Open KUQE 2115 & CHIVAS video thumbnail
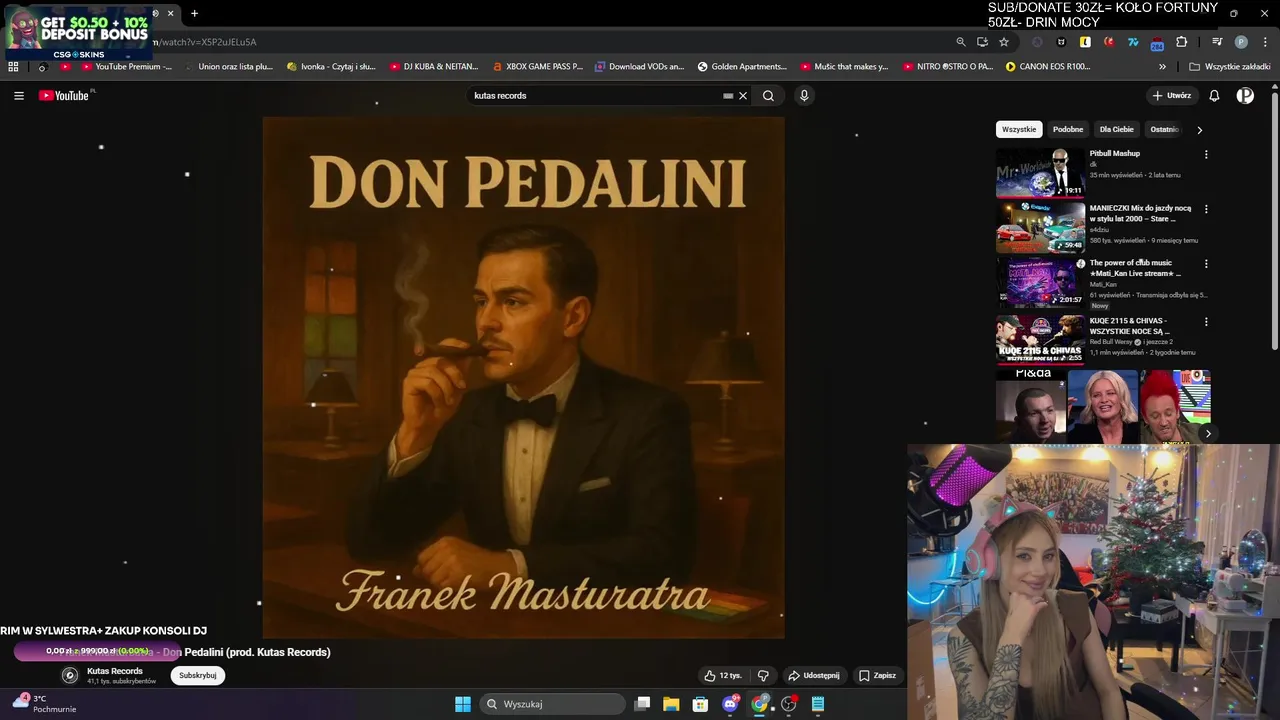 point(1040,339)
